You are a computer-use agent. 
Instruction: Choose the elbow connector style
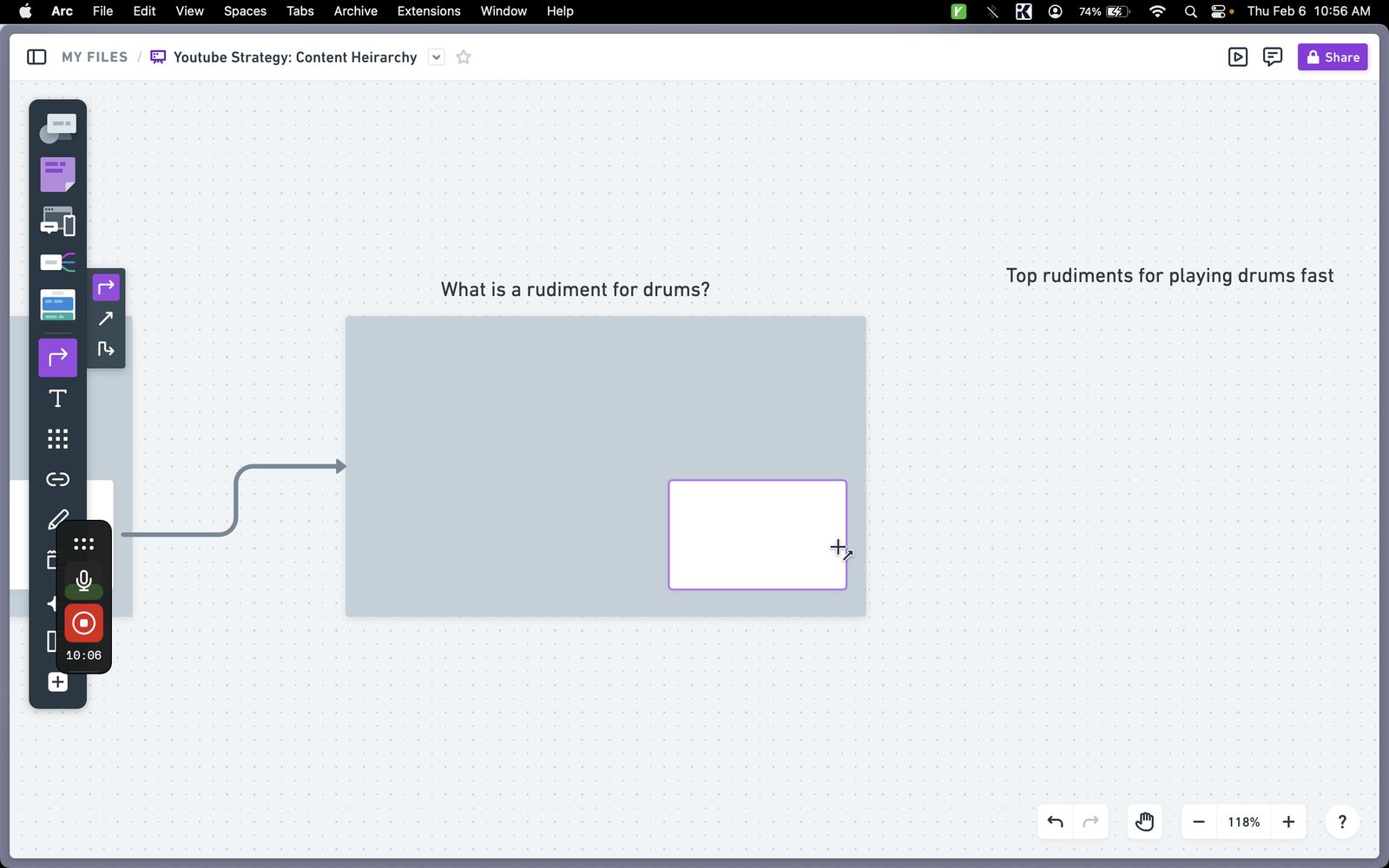pos(106,349)
